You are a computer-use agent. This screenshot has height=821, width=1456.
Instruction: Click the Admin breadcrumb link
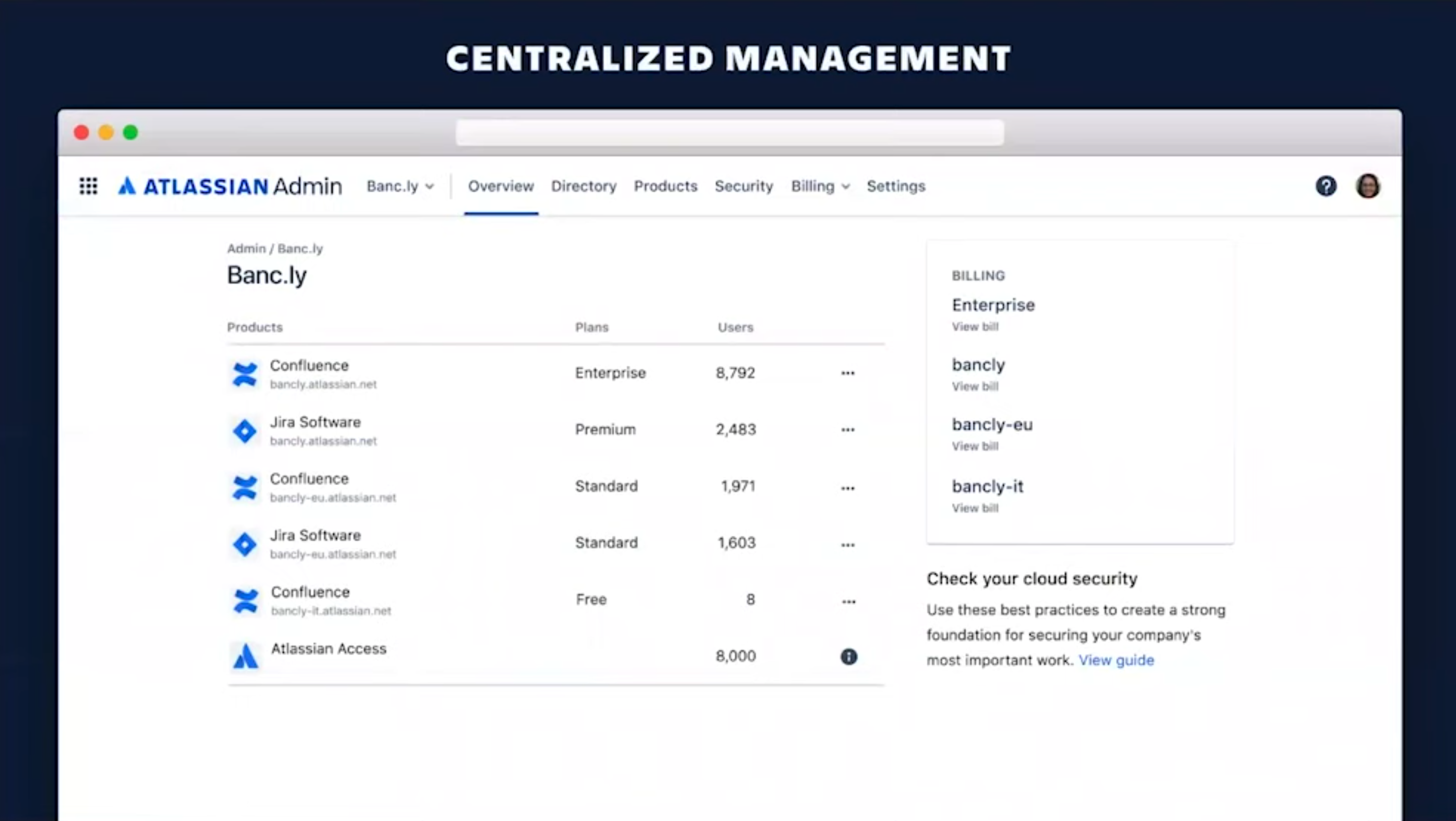246,249
